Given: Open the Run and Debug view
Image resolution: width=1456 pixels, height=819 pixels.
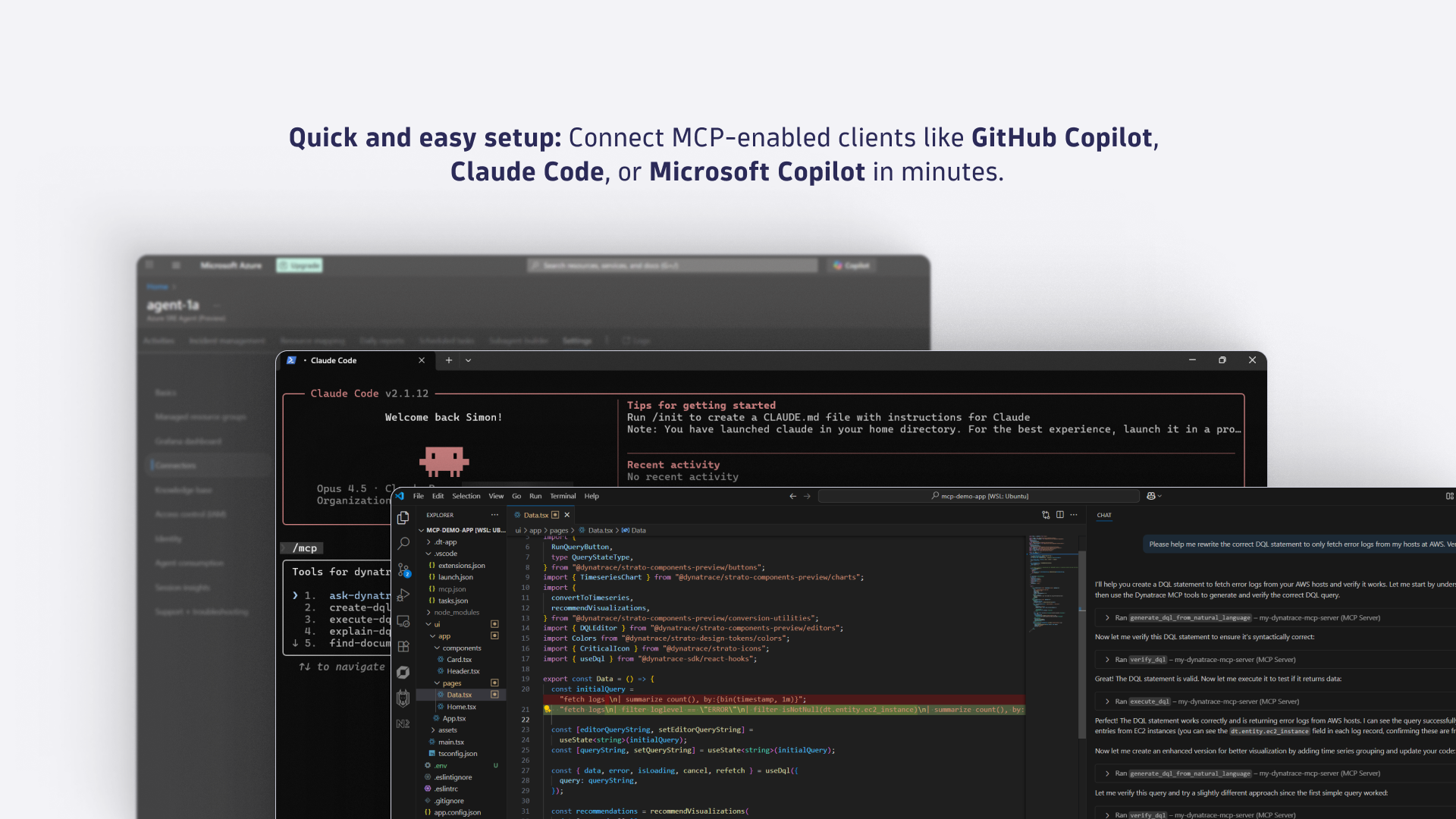Looking at the screenshot, I should click(403, 595).
